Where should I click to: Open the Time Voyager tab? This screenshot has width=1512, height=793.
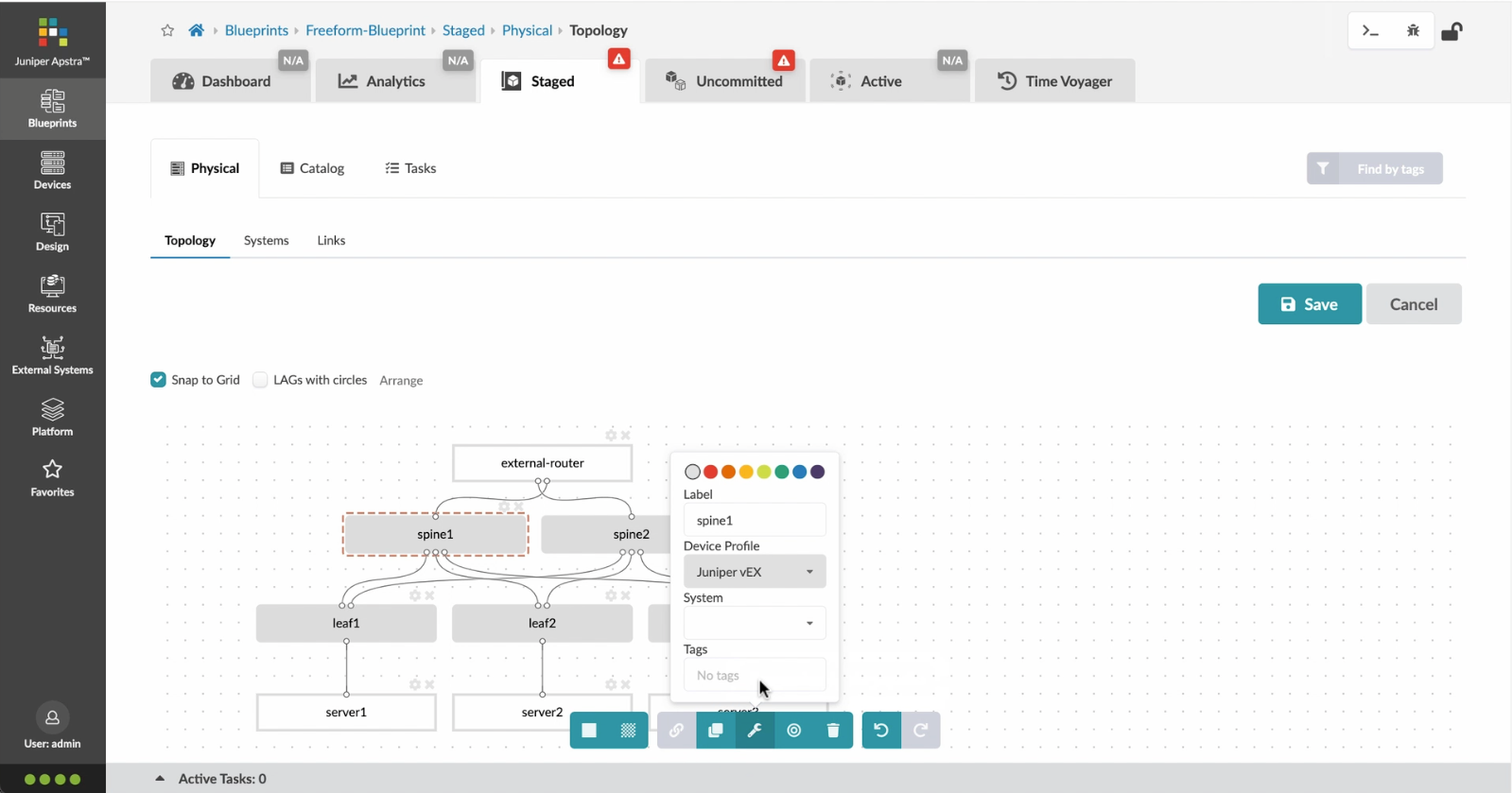click(x=1054, y=81)
